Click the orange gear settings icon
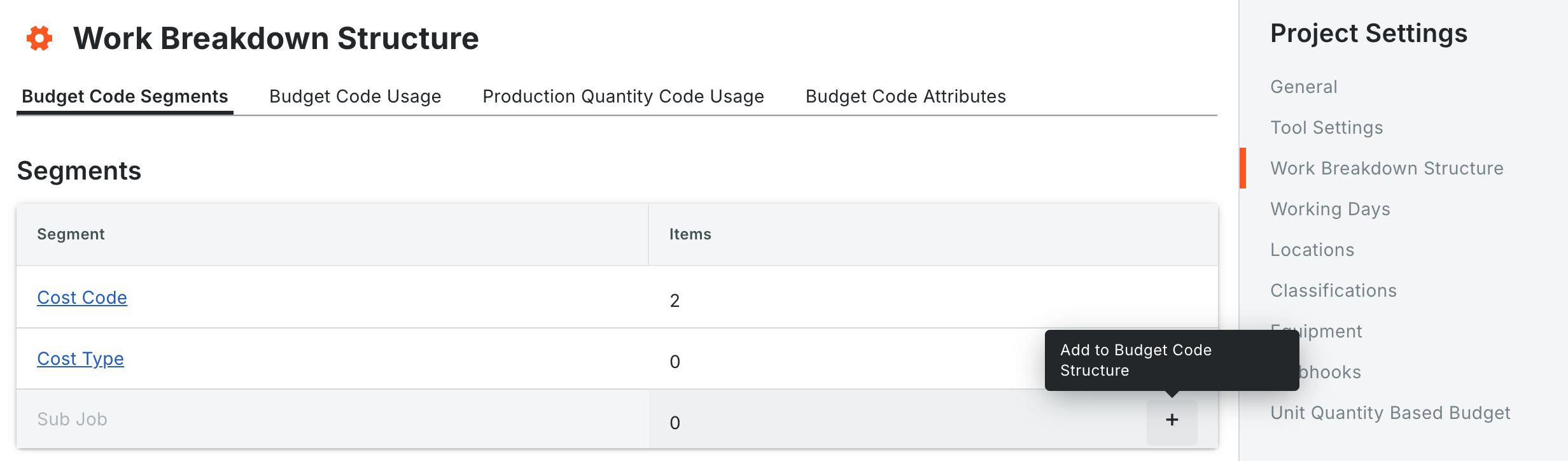1568x461 pixels. click(39, 38)
